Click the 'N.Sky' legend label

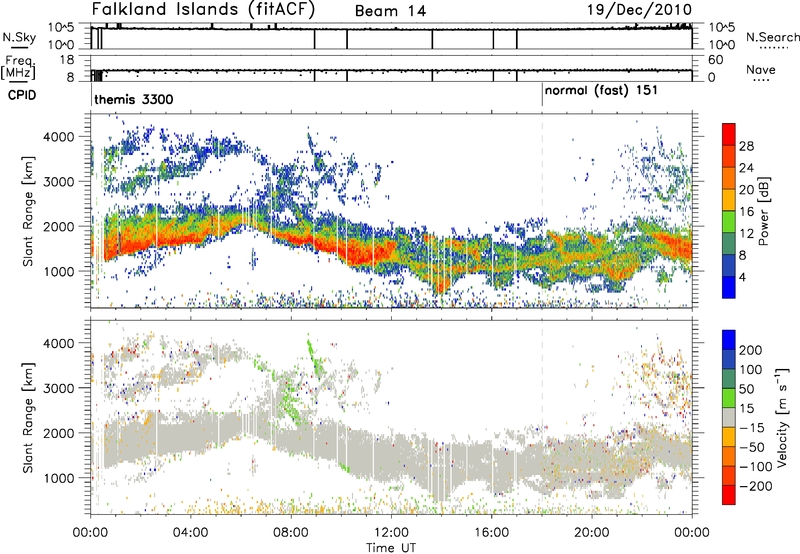pos(19,37)
